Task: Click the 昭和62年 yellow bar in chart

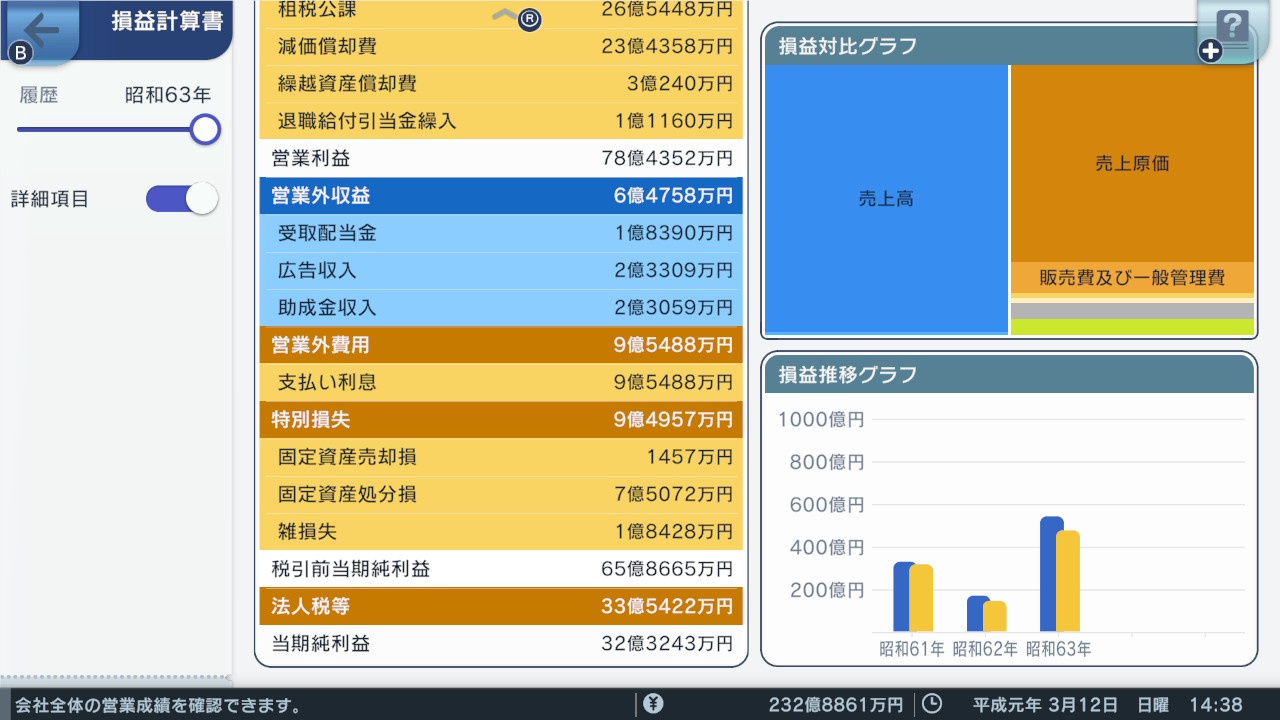Action: pos(994,616)
